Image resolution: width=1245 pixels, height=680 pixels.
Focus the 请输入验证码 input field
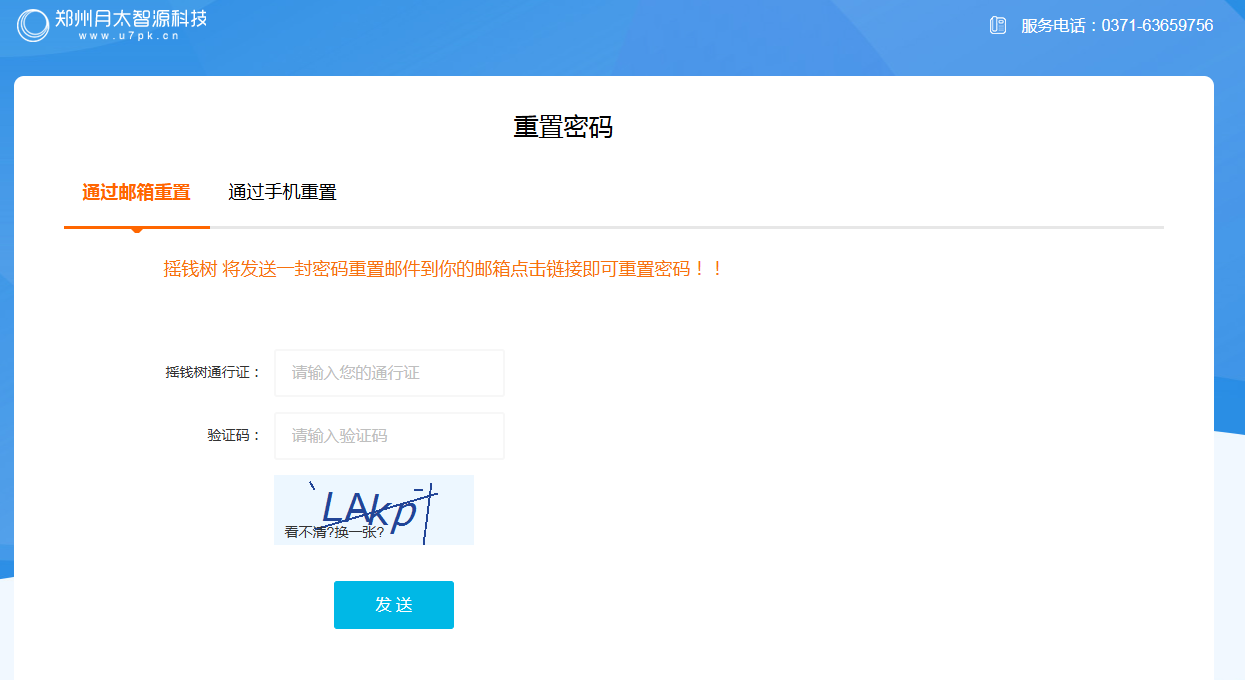point(389,436)
